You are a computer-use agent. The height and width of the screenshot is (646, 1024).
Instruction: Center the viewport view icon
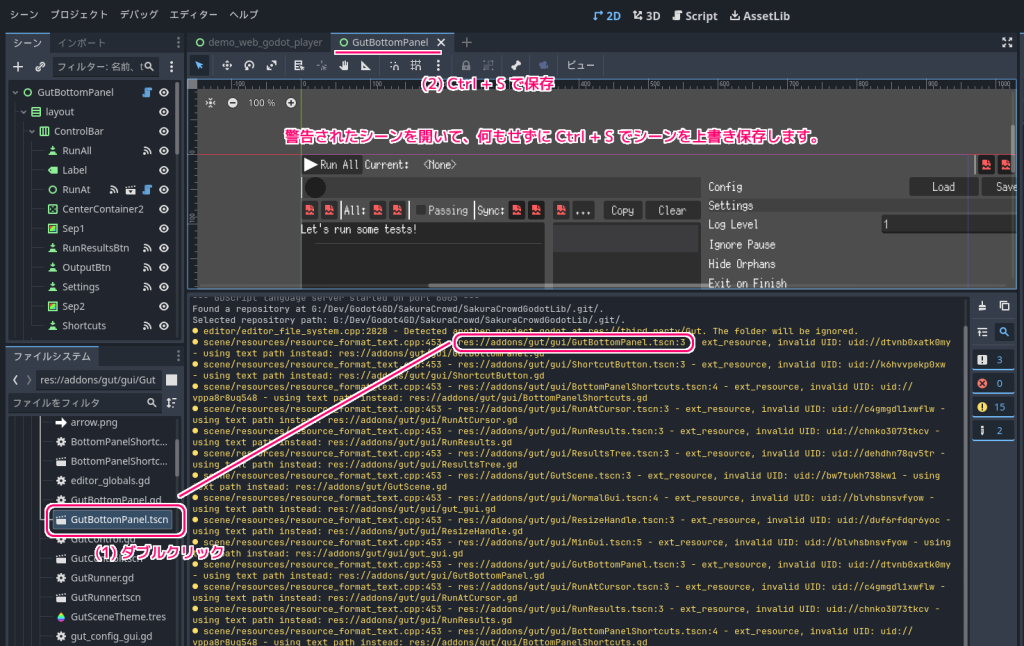pyautogui.click(x=210, y=103)
